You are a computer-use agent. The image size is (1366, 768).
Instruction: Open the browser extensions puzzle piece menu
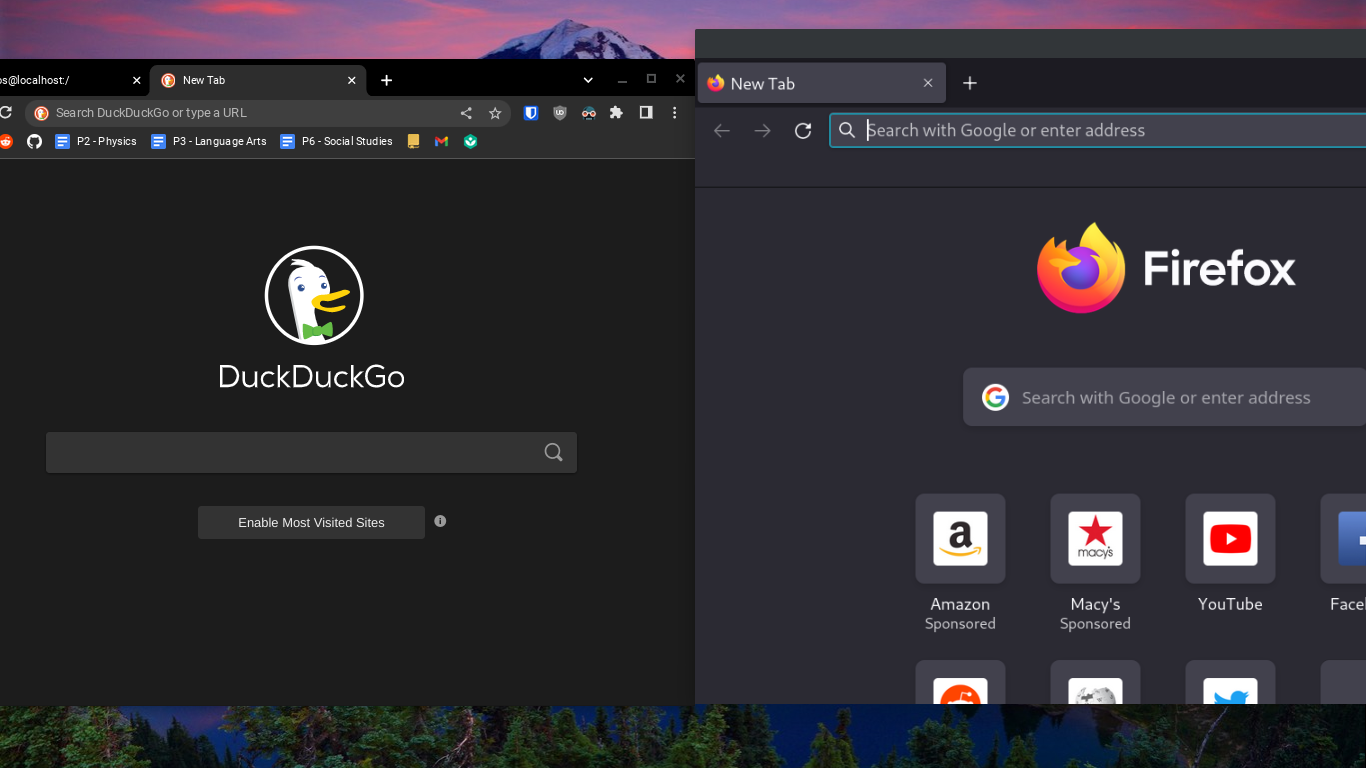click(x=616, y=113)
